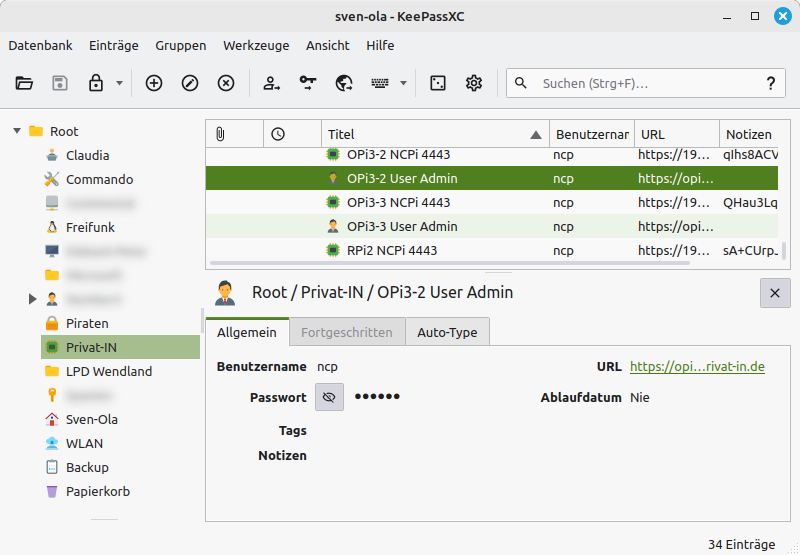Click the edit entry pencil icon
Screen dimensions: 800x555
[190, 84]
